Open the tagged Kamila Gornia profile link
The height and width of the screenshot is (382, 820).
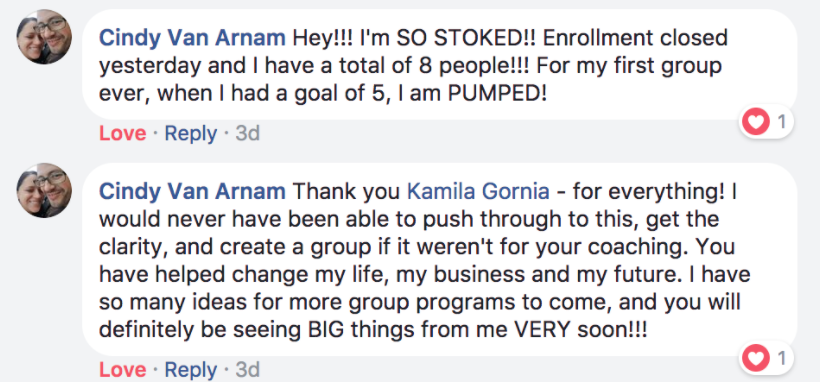coord(478,192)
